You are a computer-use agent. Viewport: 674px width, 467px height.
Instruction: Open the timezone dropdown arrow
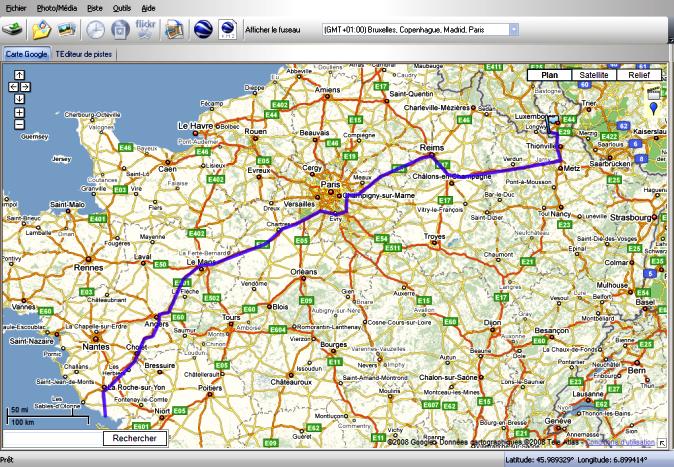[x=514, y=30]
